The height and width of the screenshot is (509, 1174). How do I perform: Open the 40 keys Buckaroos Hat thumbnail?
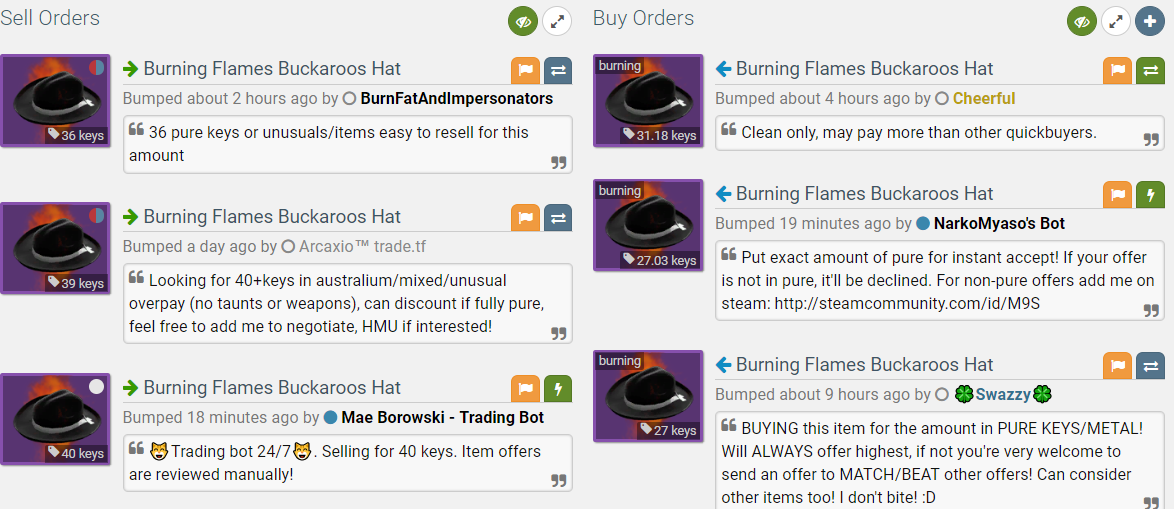coord(55,419)
